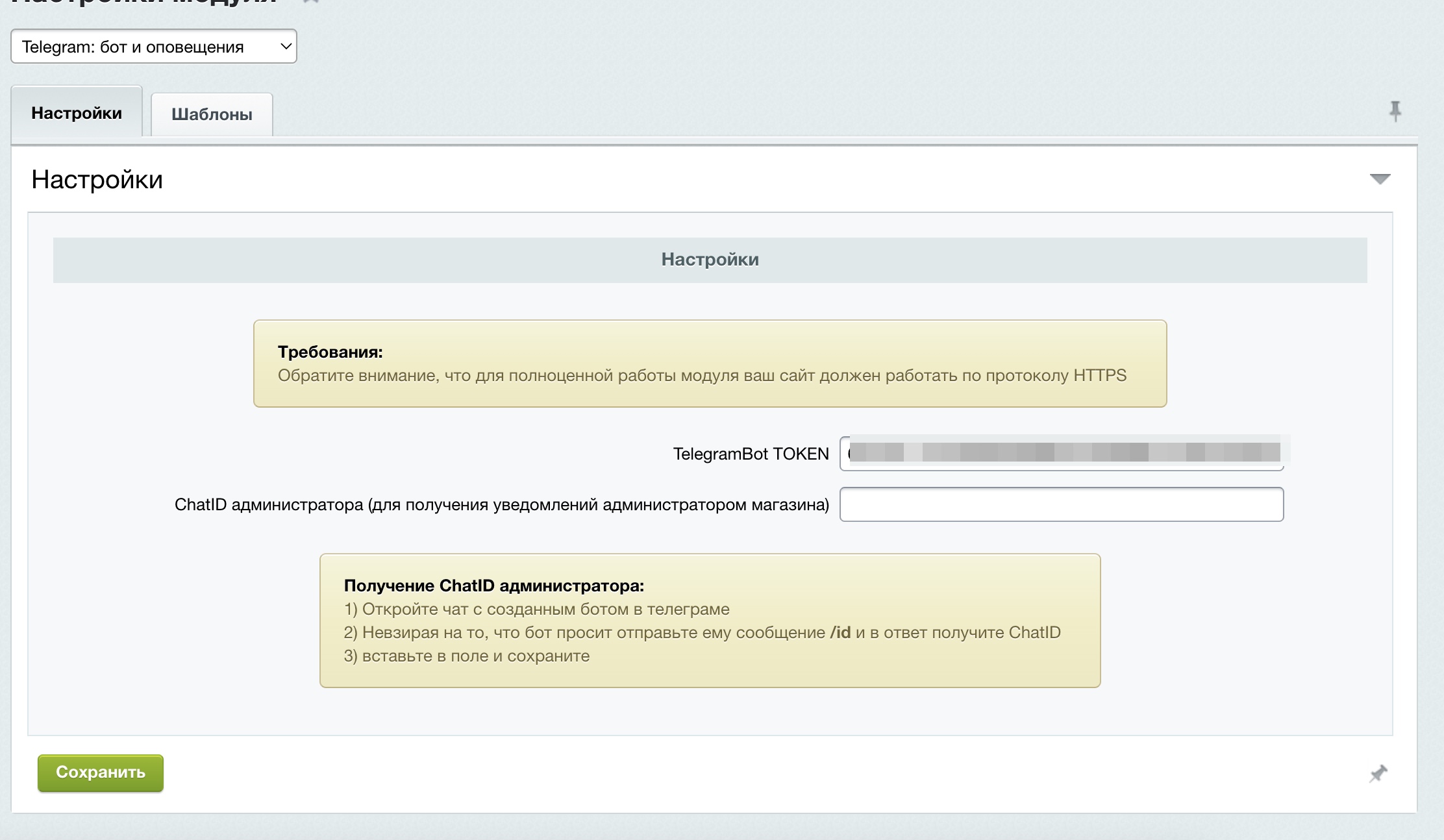1444x840 pixels.
Task: Click the Требования: heading in the note
Action: [330, 352]
